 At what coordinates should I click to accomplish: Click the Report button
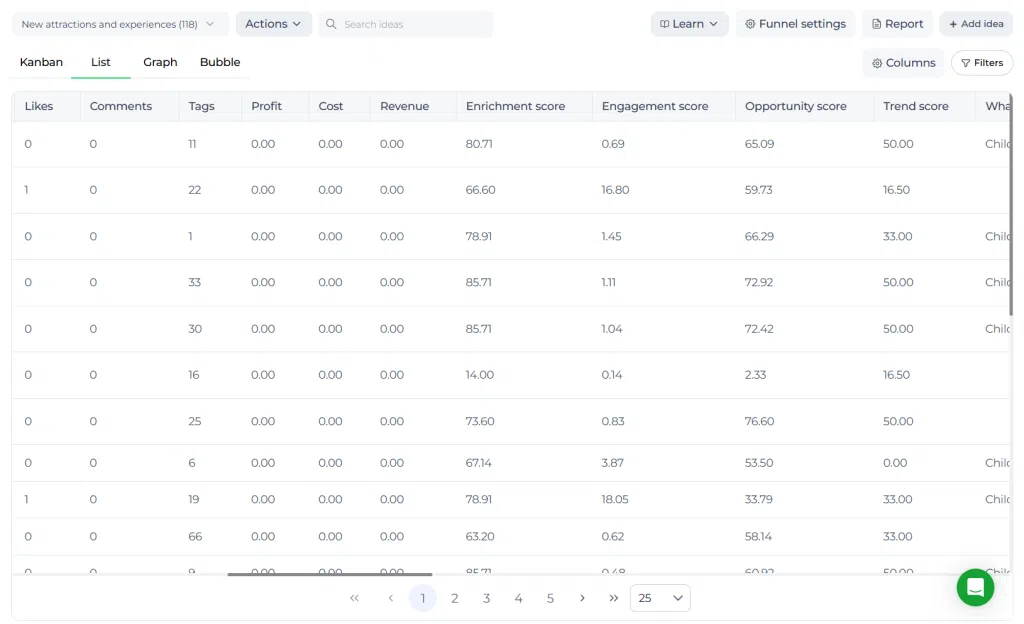point(897,24)
